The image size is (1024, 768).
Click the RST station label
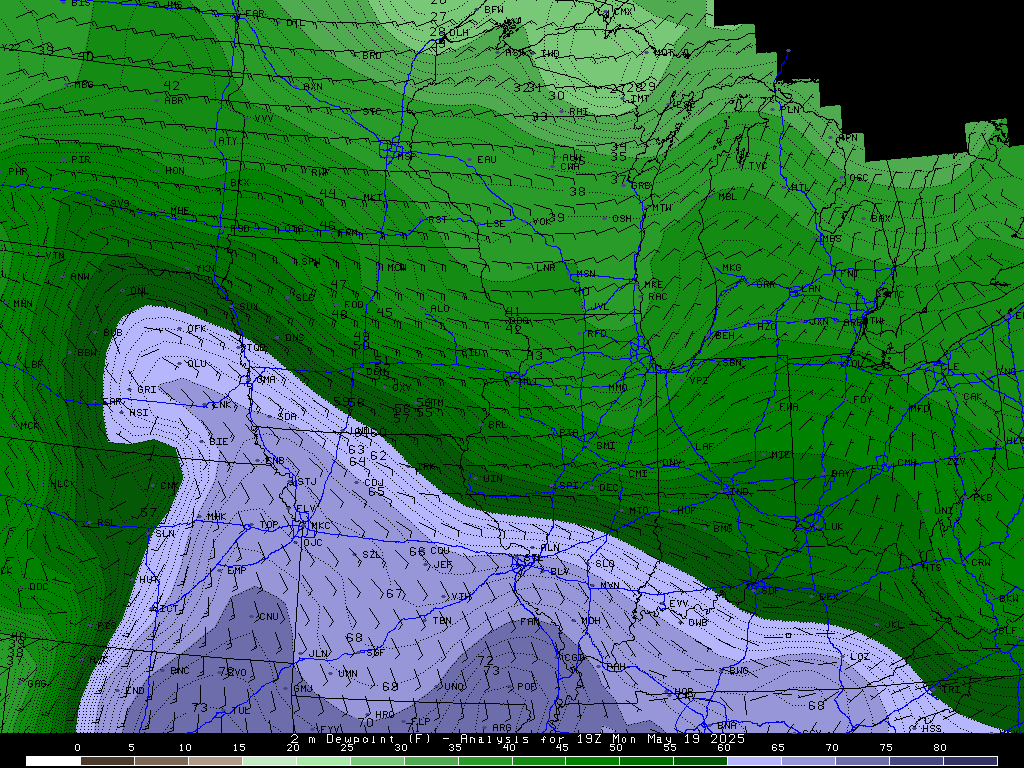click(438, 220)
